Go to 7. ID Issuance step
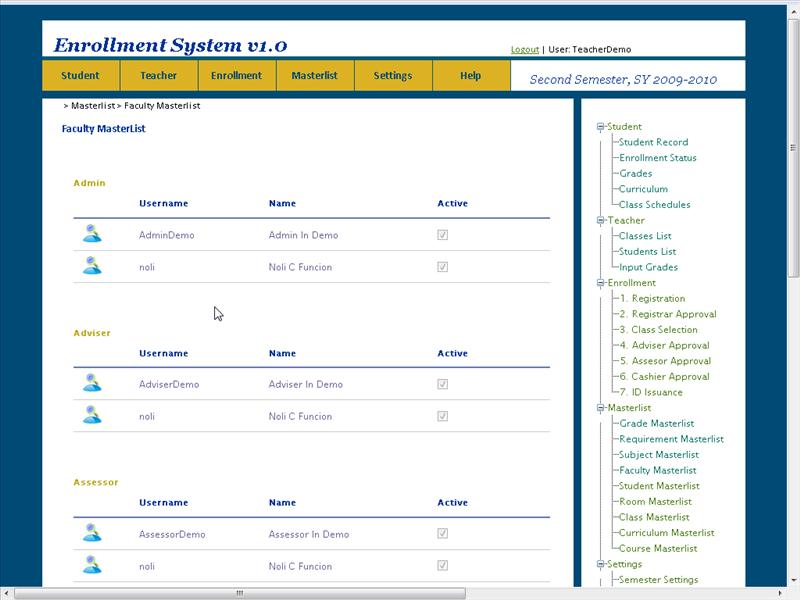The width and height of the screenshot is (800, 600). pyautogui.click(x=651, y=392)
